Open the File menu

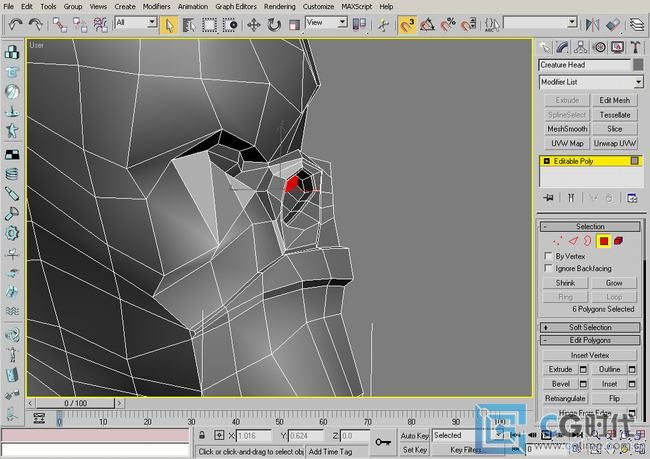8,7
